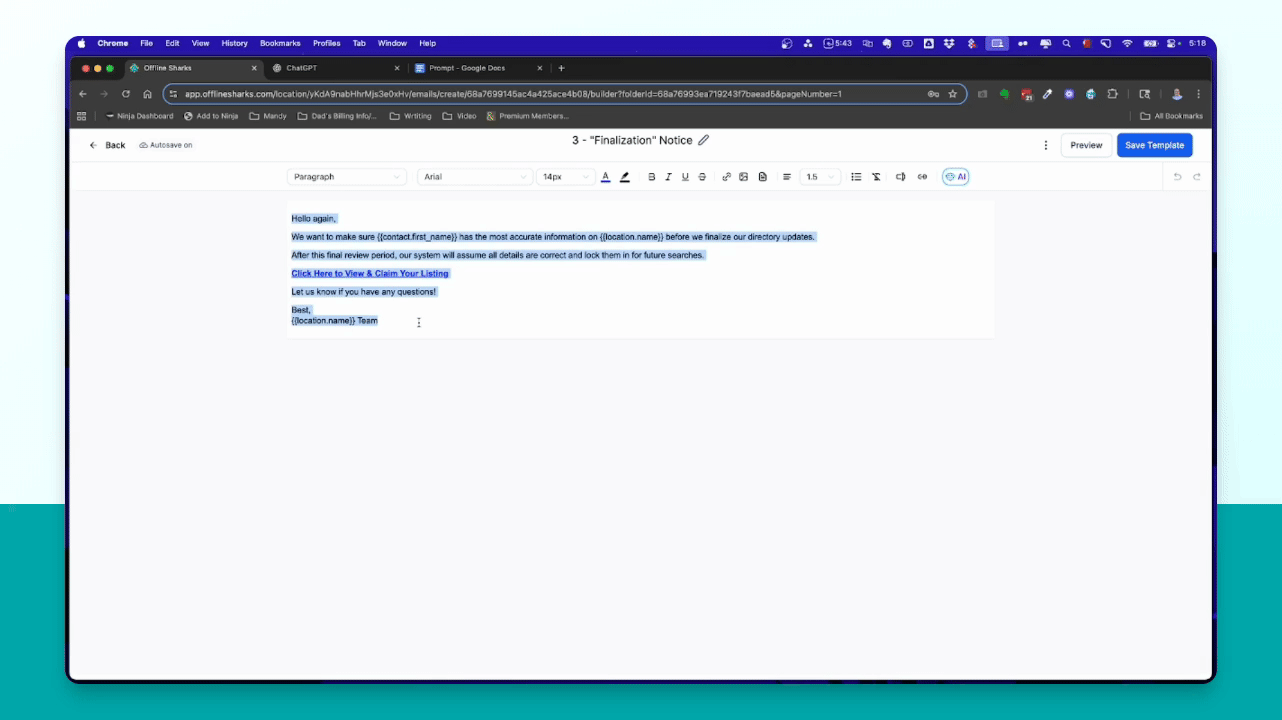This screenshot has width=1282, height=720.
Task: Click the Save Template button
Action: click(x=1154, y=145)
